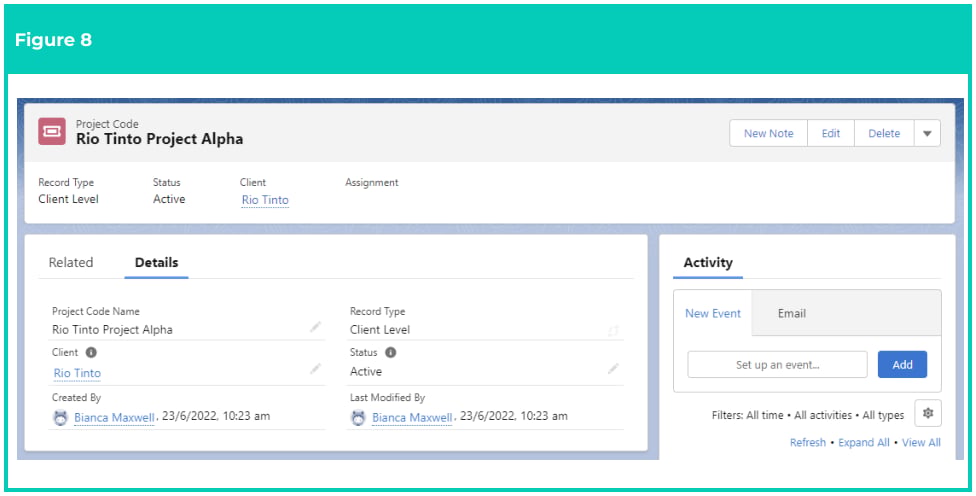Click Created By user avatar
Image resolution: width=976 pixels, height=496 pixels.
pyautogui.click(x=60, y=418)
